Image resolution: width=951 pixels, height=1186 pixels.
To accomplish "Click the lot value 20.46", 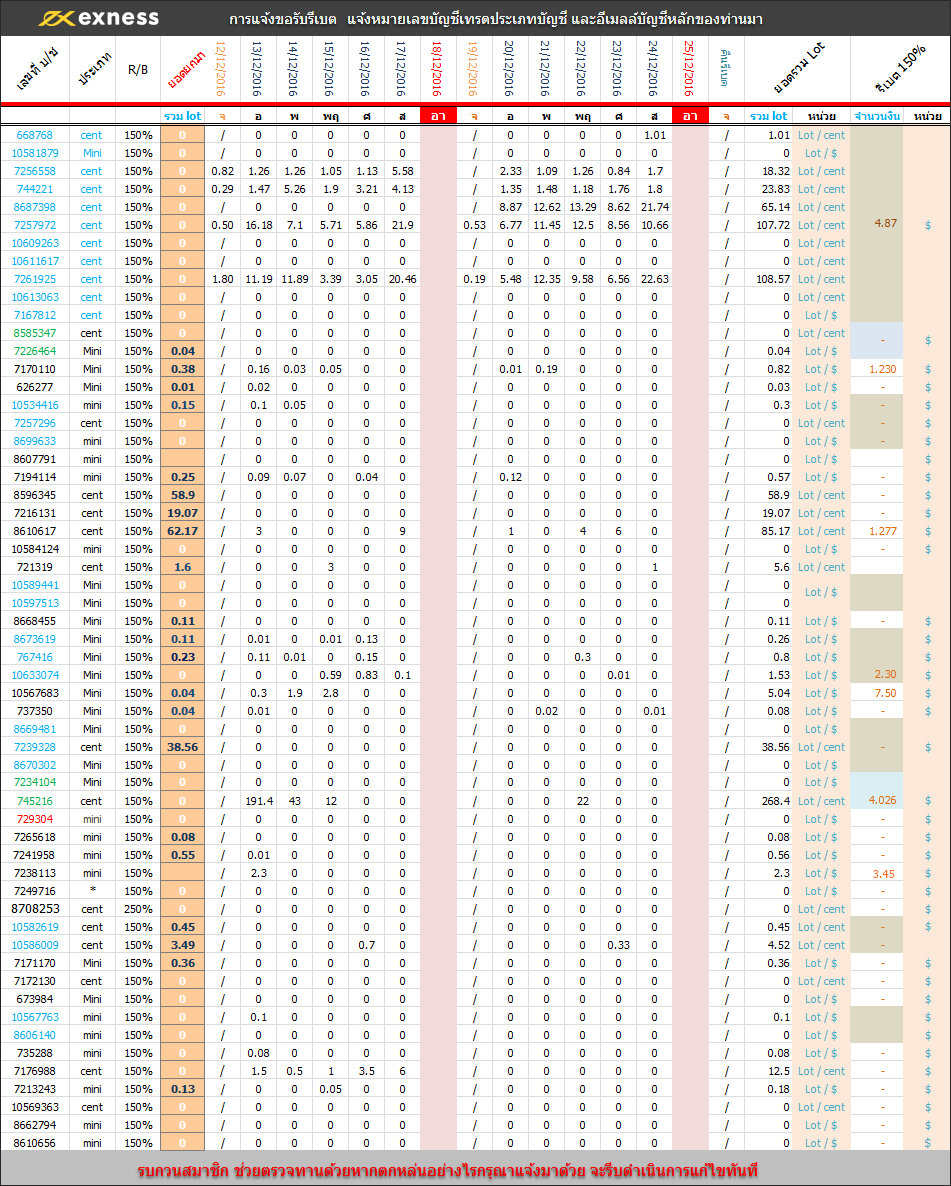I will [x=402, y=280].
